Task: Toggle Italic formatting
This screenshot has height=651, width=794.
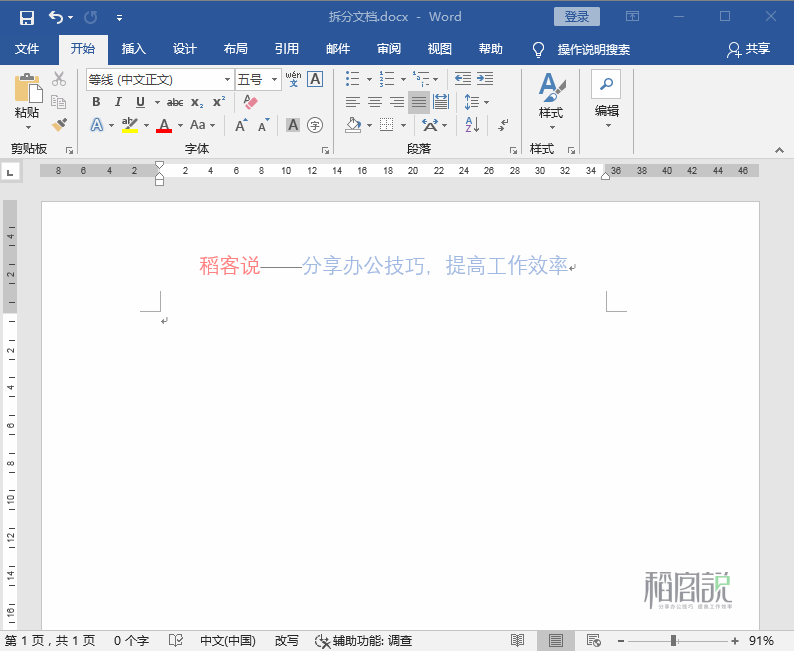Action: (118, 102)
